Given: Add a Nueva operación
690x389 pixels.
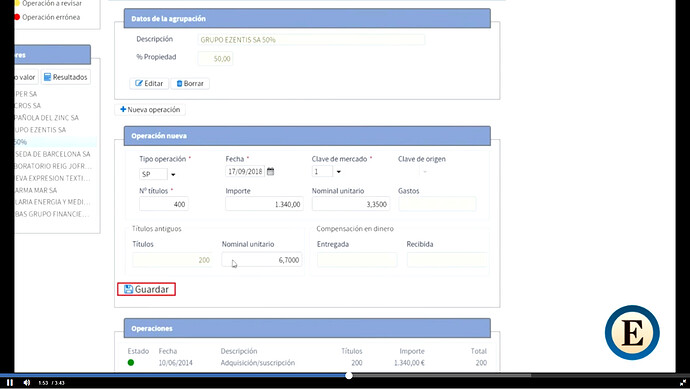Looking at the screenshot, I should pos(150,110).
